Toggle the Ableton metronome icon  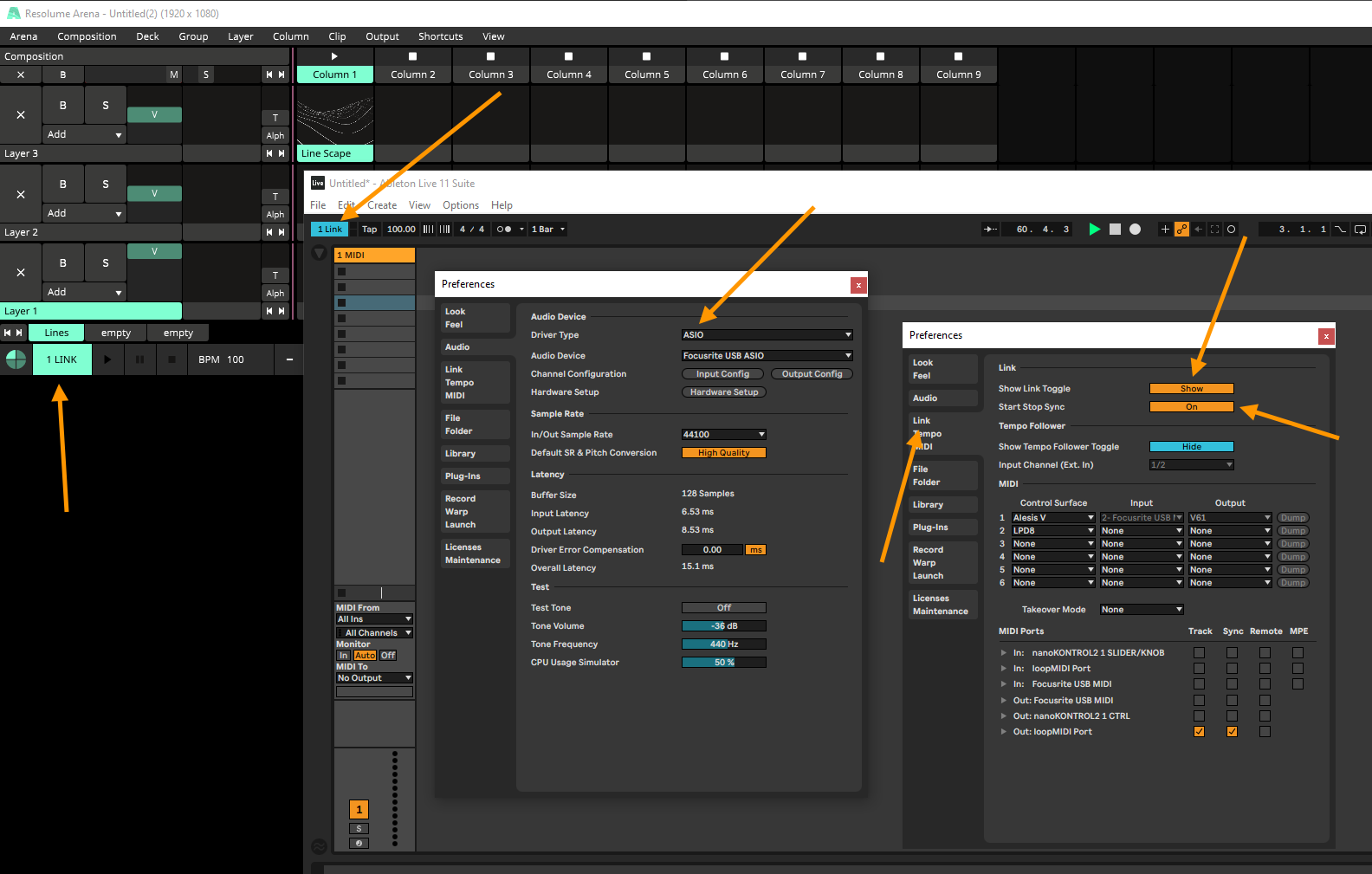(x=503, y=230)
